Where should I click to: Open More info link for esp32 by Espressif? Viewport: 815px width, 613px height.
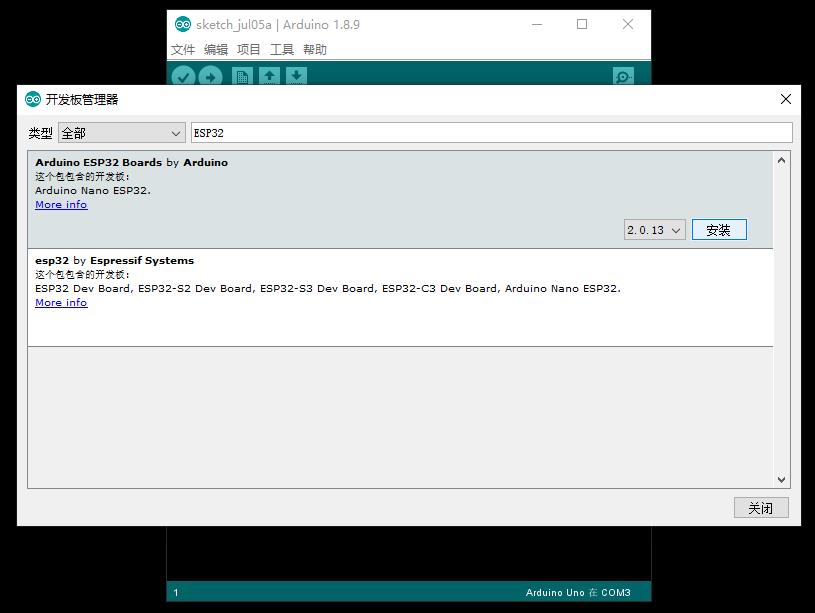(x=61, y=303)
